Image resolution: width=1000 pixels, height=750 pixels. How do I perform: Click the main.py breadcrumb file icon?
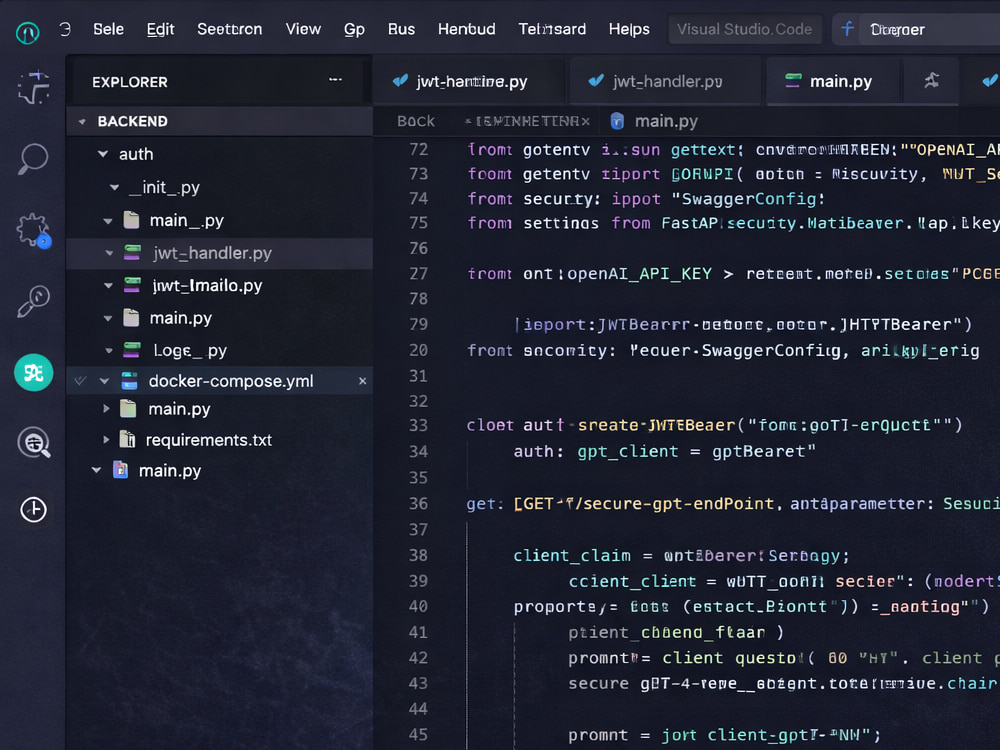(617, 121)
